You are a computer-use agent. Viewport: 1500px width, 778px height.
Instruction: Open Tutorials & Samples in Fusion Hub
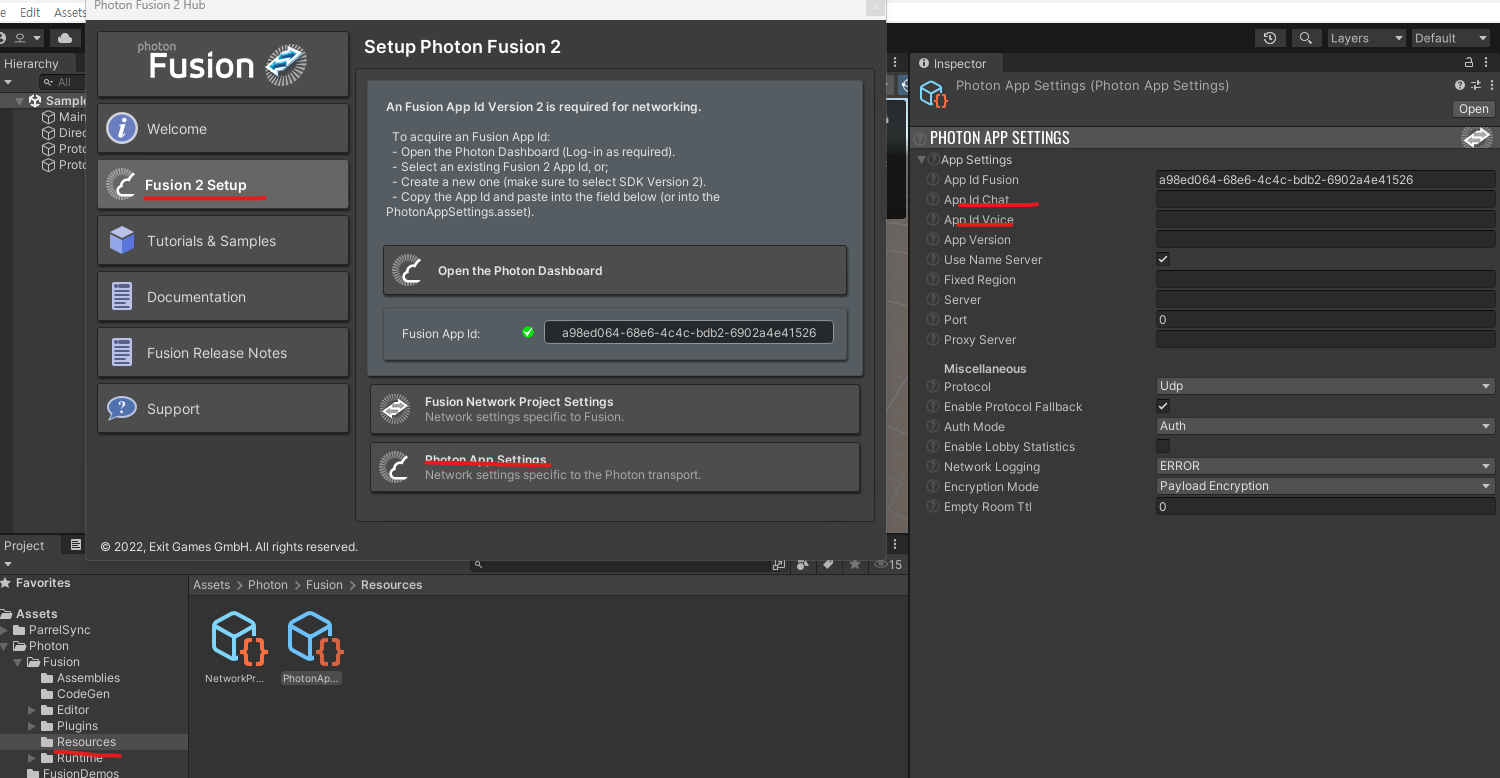point(223,241)
